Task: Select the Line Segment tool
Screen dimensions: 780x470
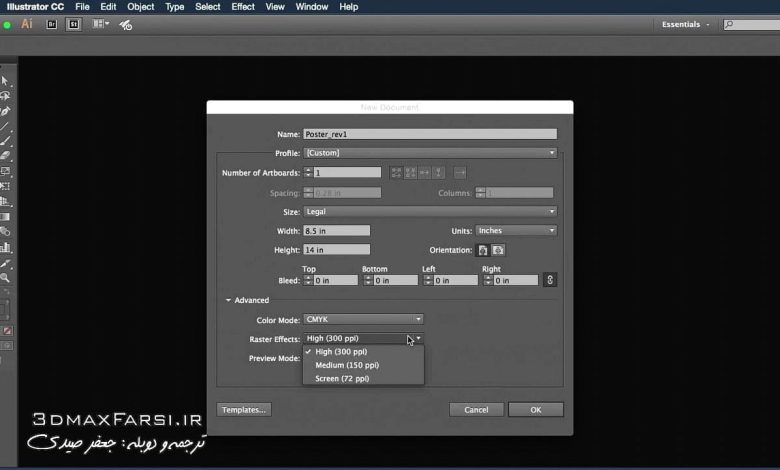Action: (x=5, y=126)
